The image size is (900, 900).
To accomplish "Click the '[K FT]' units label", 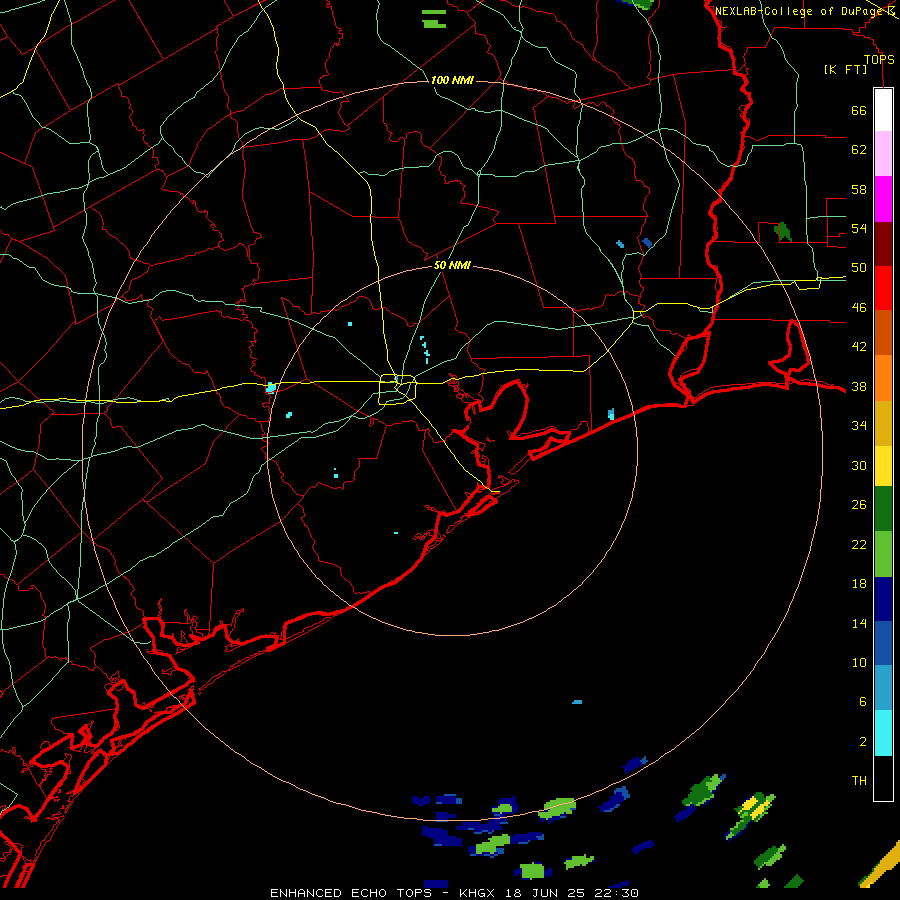I will click(845, 70).
